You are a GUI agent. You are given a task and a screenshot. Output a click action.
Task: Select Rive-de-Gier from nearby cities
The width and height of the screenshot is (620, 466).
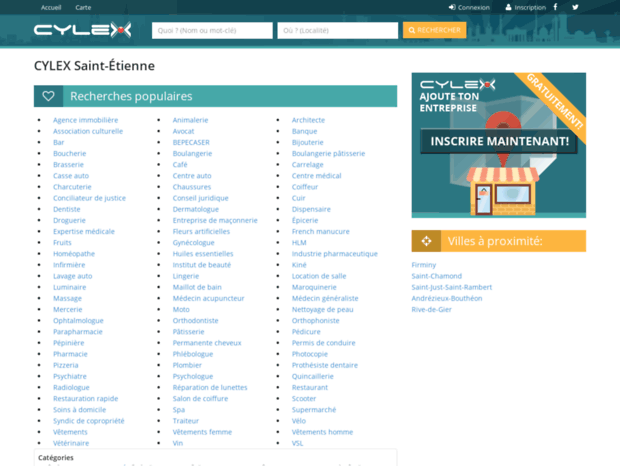(432, 310)
